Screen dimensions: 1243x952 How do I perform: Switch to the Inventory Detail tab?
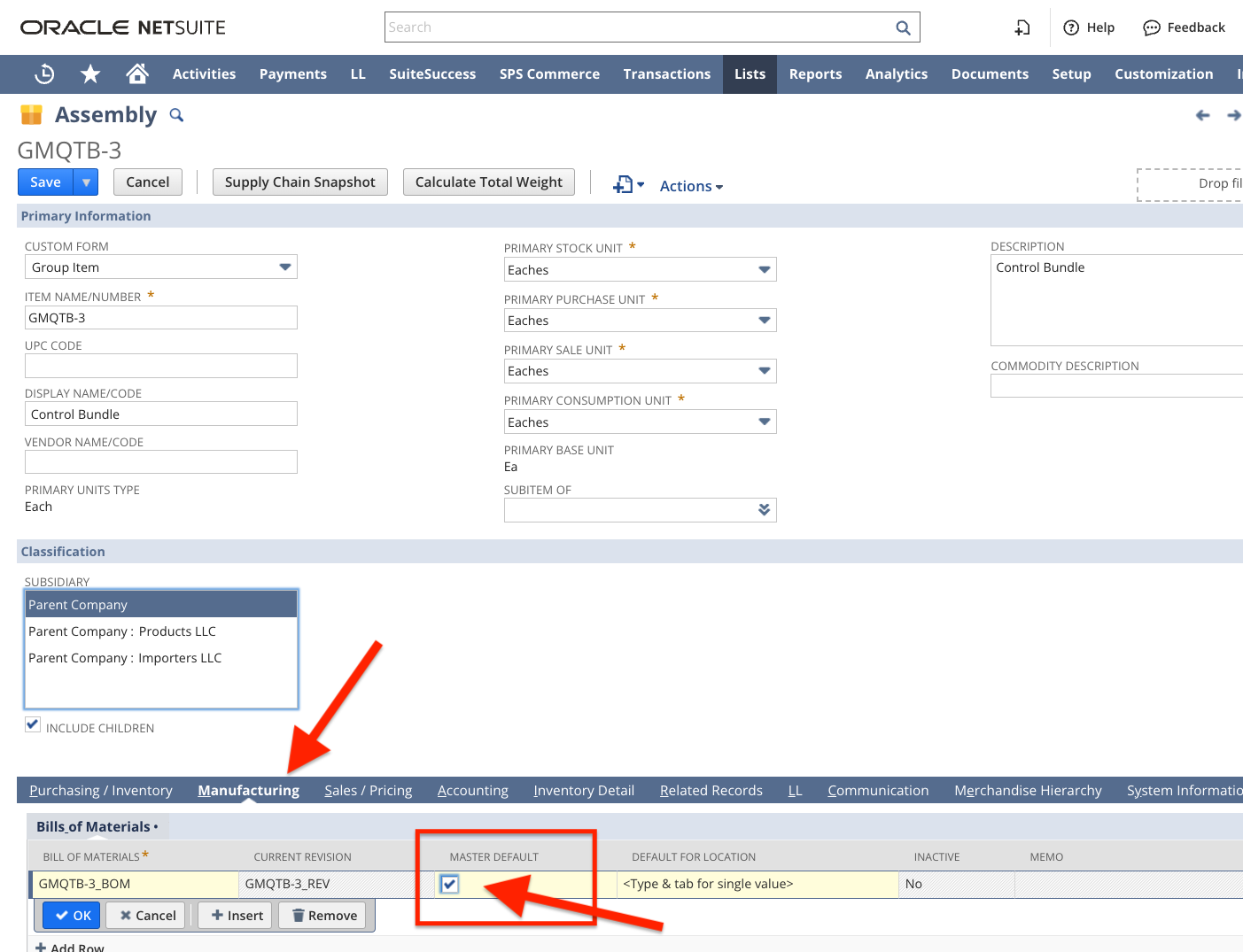(584, 791)
